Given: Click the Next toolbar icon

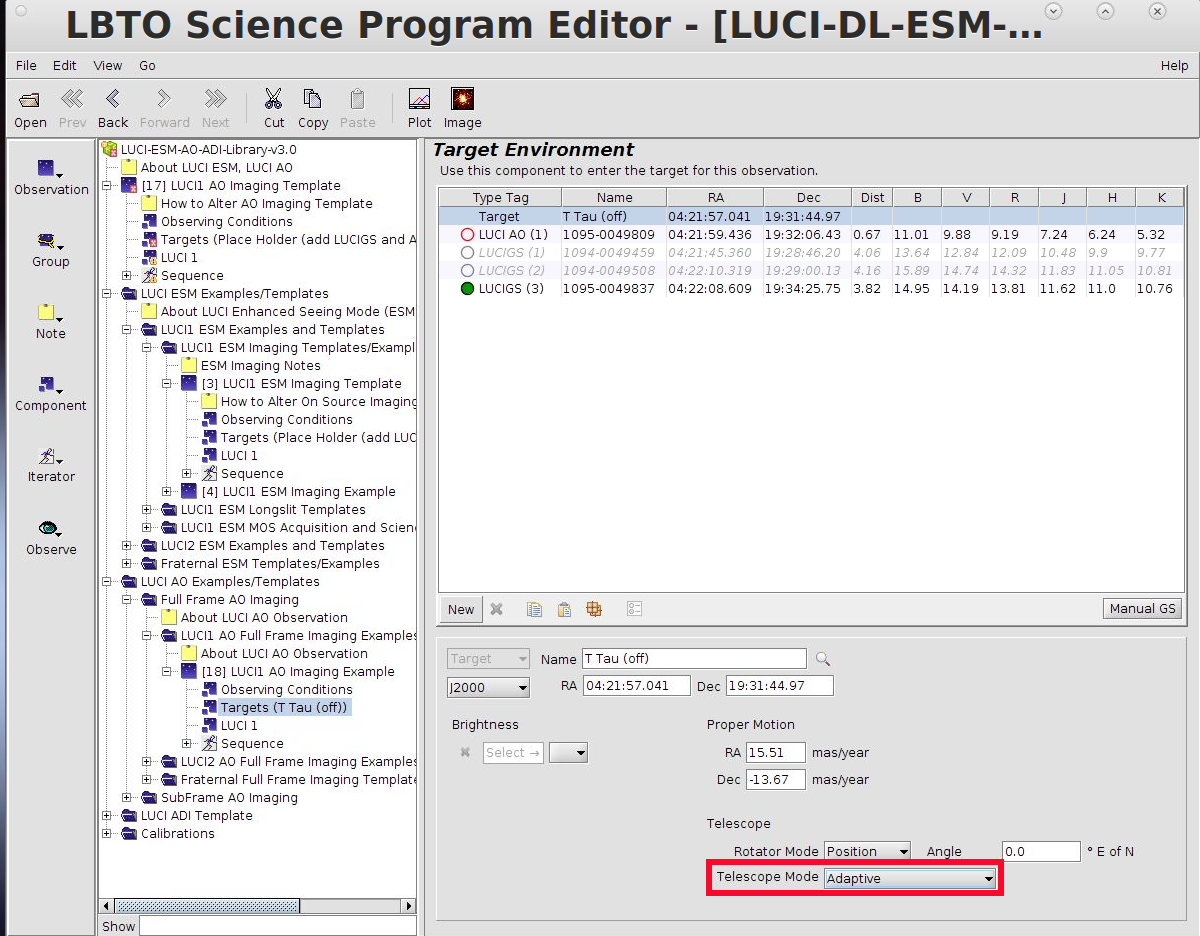Looking at the screenshot, I should [x=215, y=99].
